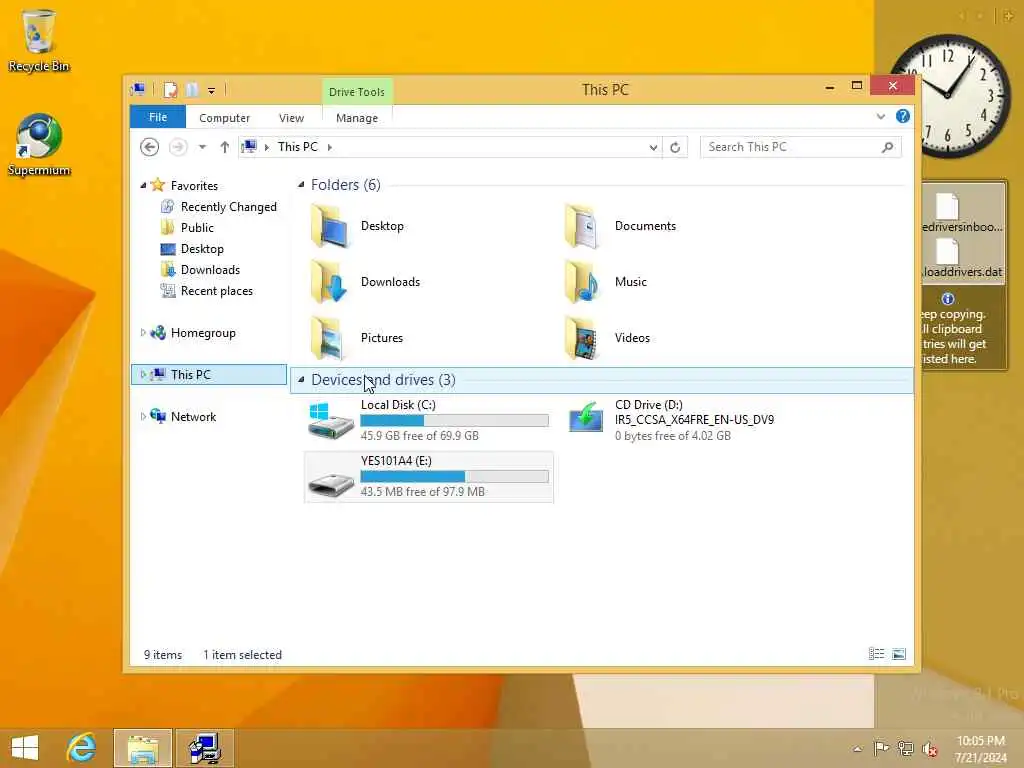Open the taskbar app next to File Explorer
The image size is (1024, 768).
pyautogui.click(x=204, y=748)
